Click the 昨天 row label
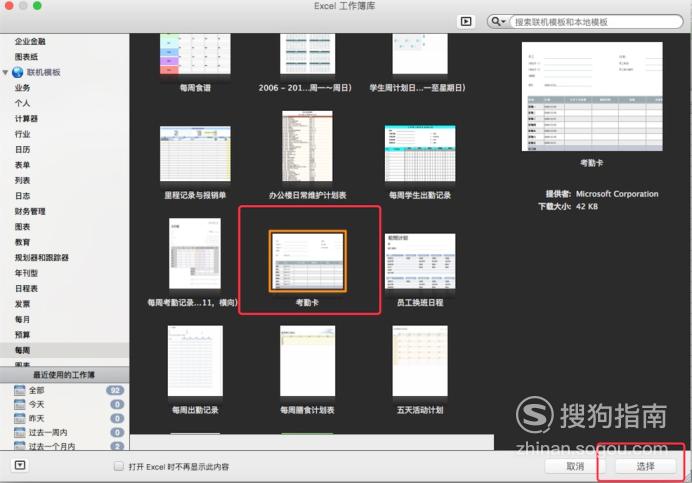 [x=37, y=418]
